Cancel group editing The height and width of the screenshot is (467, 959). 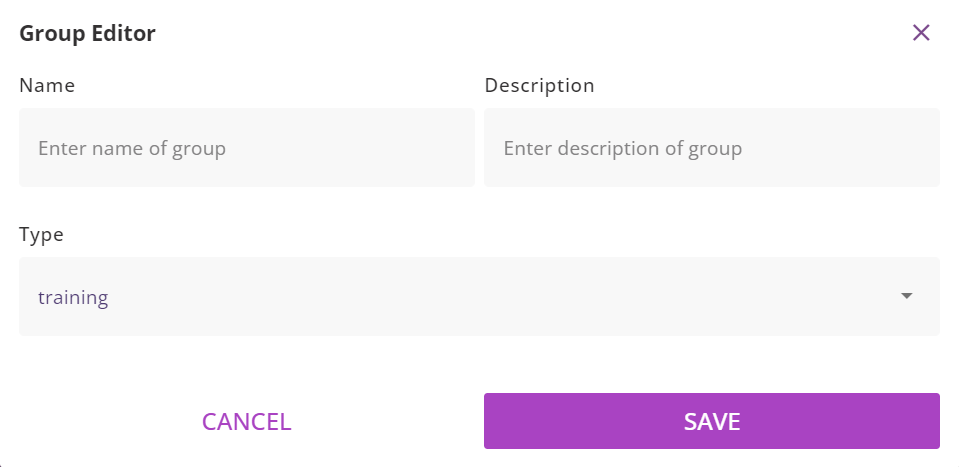click(246, 421)
